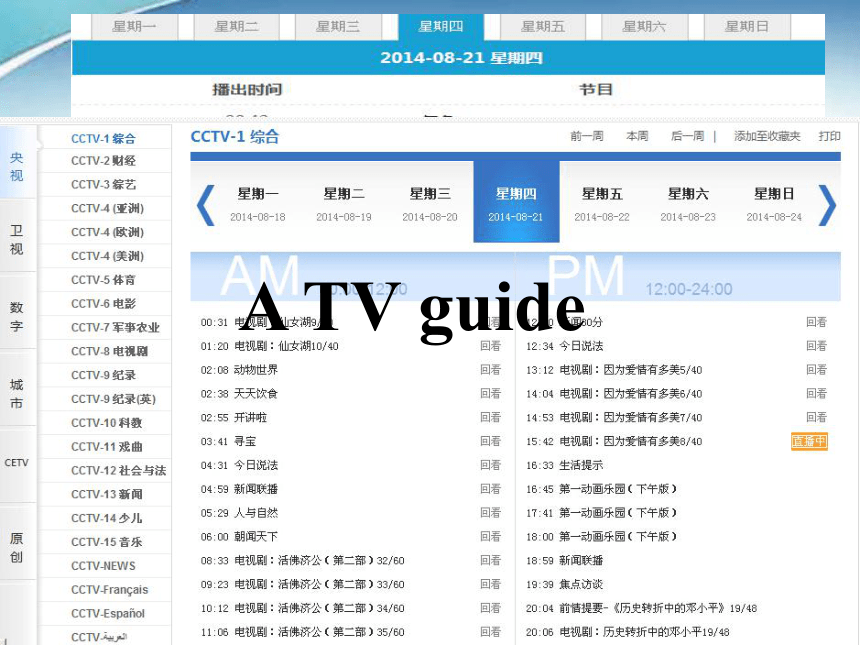The image size is (860, 645).
Task: Open the CCTV-13 新闻 channel
Action: 106,494
